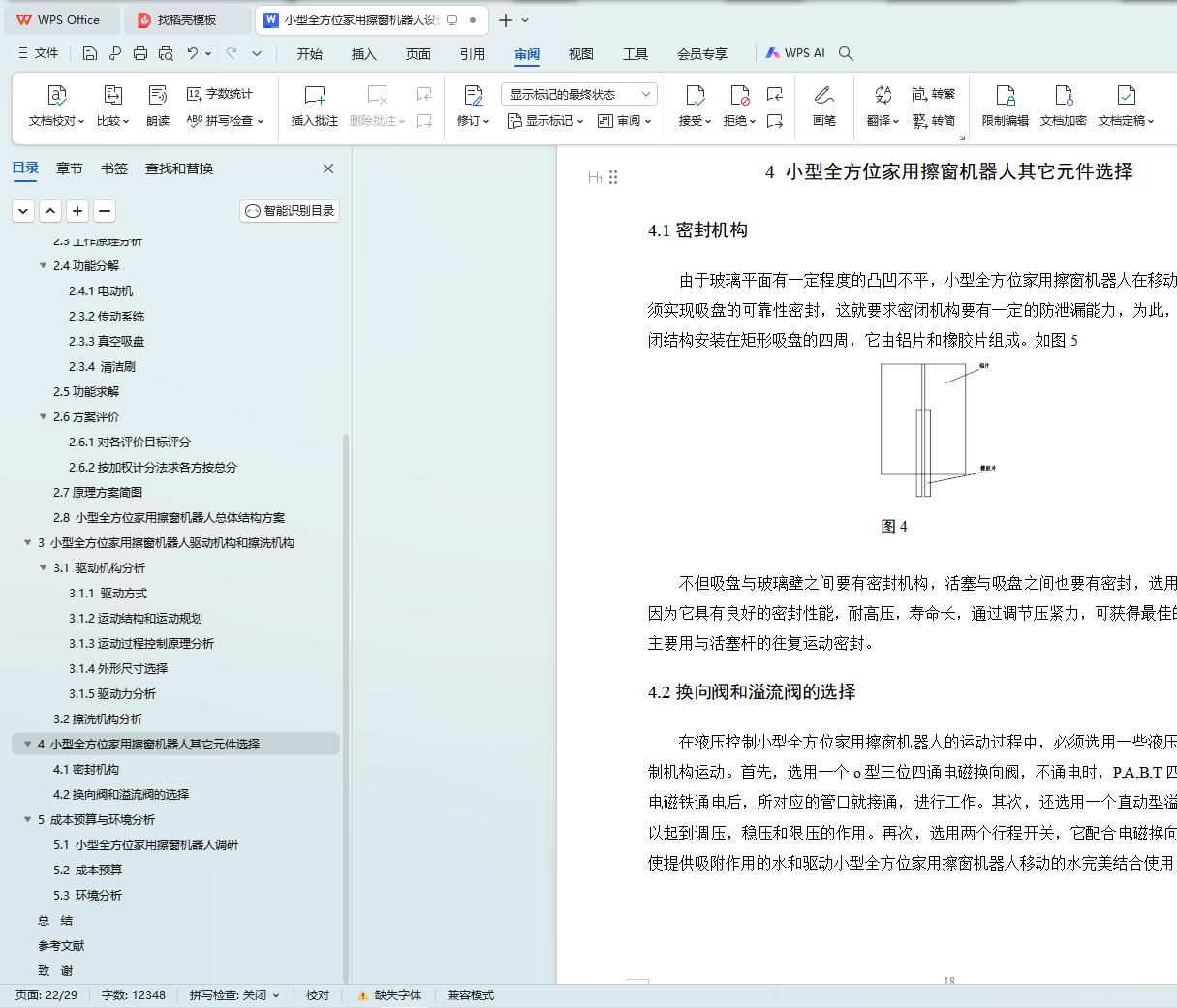
Task: Open the 显示标记 dropdown
Action: pos(545,121)
